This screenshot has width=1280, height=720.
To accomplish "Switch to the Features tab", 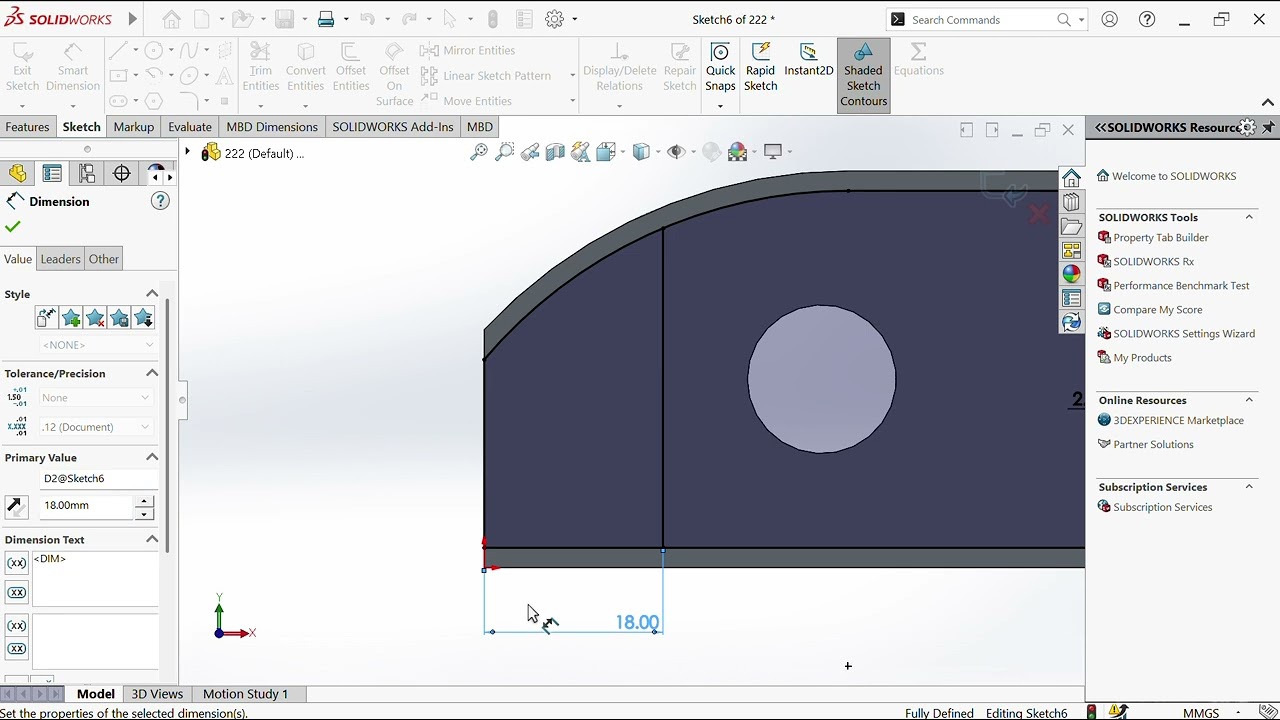I will click(x=27, y=127).
